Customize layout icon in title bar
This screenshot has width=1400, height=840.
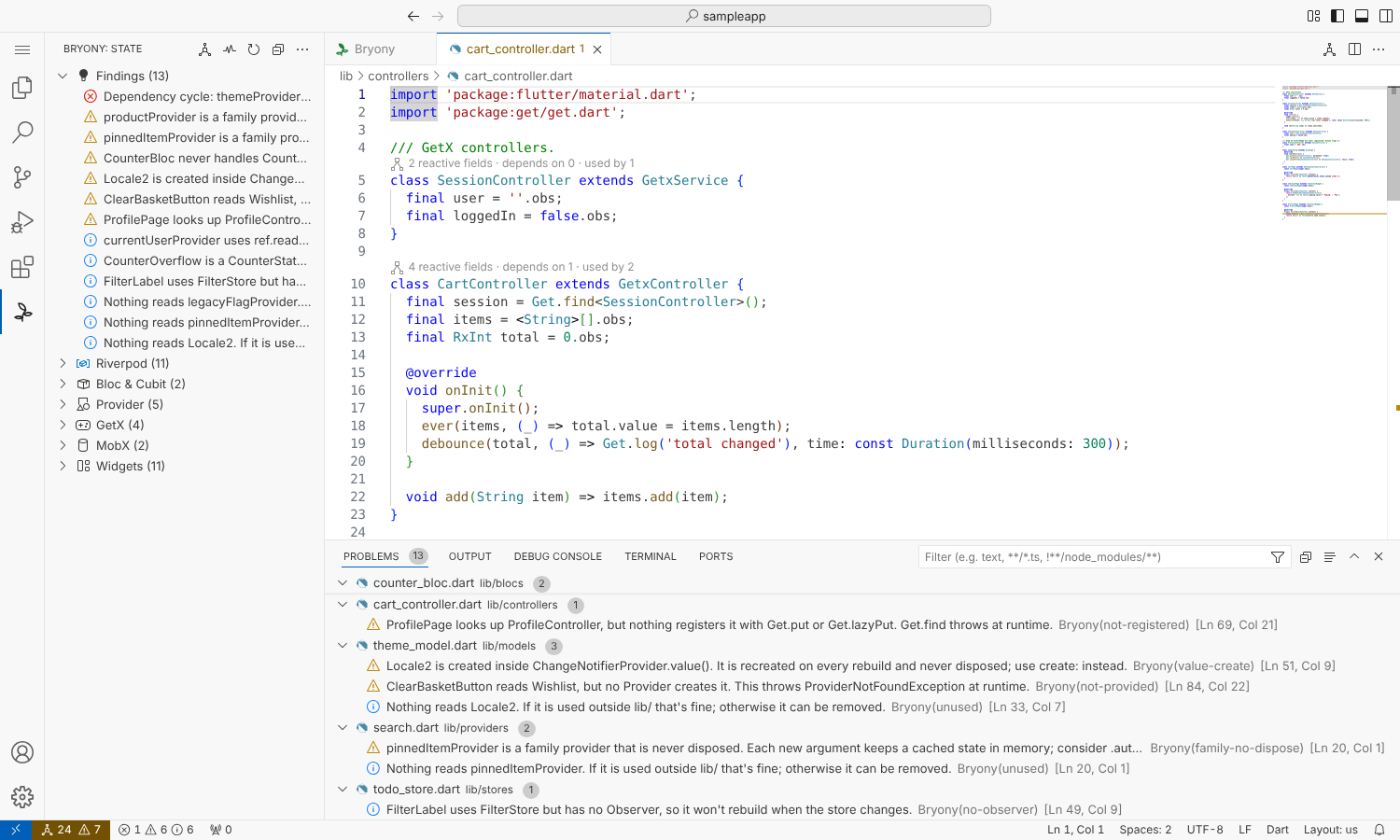click(x=1314, y=16)
